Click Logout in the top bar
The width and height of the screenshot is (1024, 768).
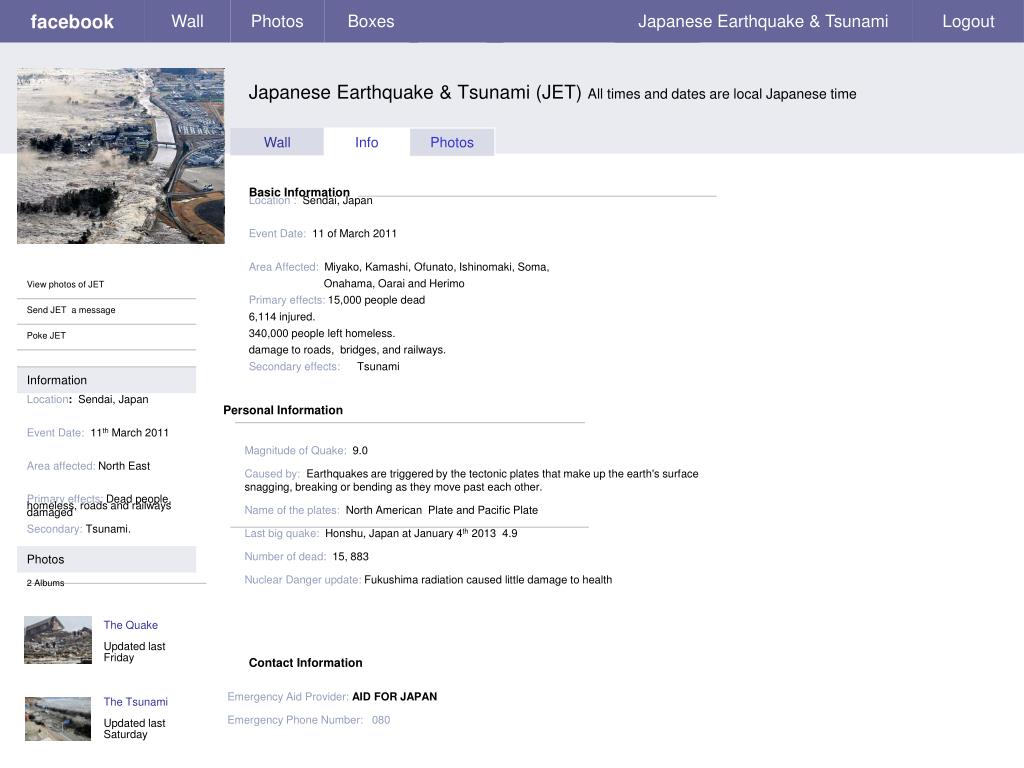(968, 21)
